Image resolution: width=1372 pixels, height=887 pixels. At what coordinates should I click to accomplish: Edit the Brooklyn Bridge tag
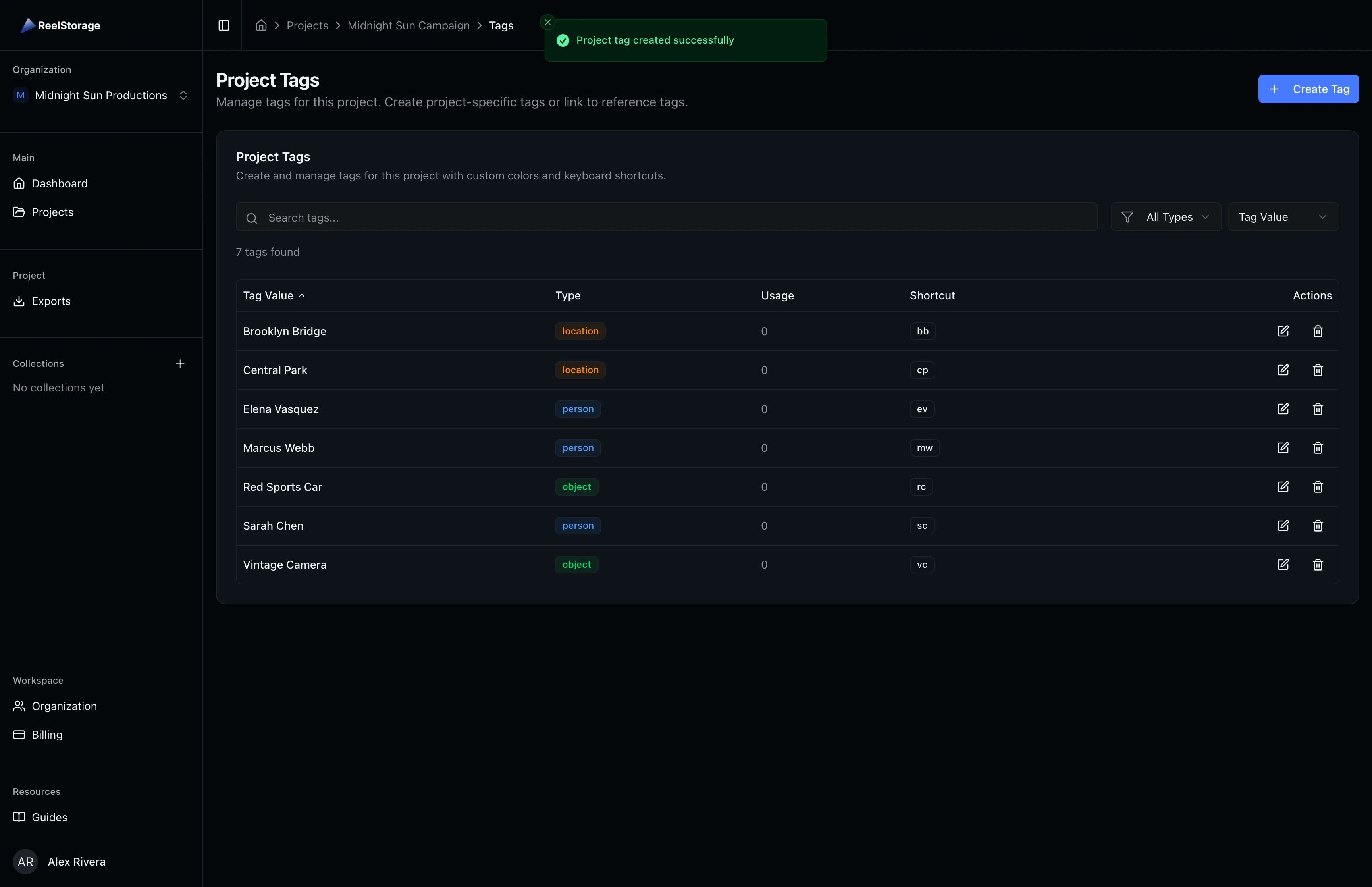[1283, 331]
